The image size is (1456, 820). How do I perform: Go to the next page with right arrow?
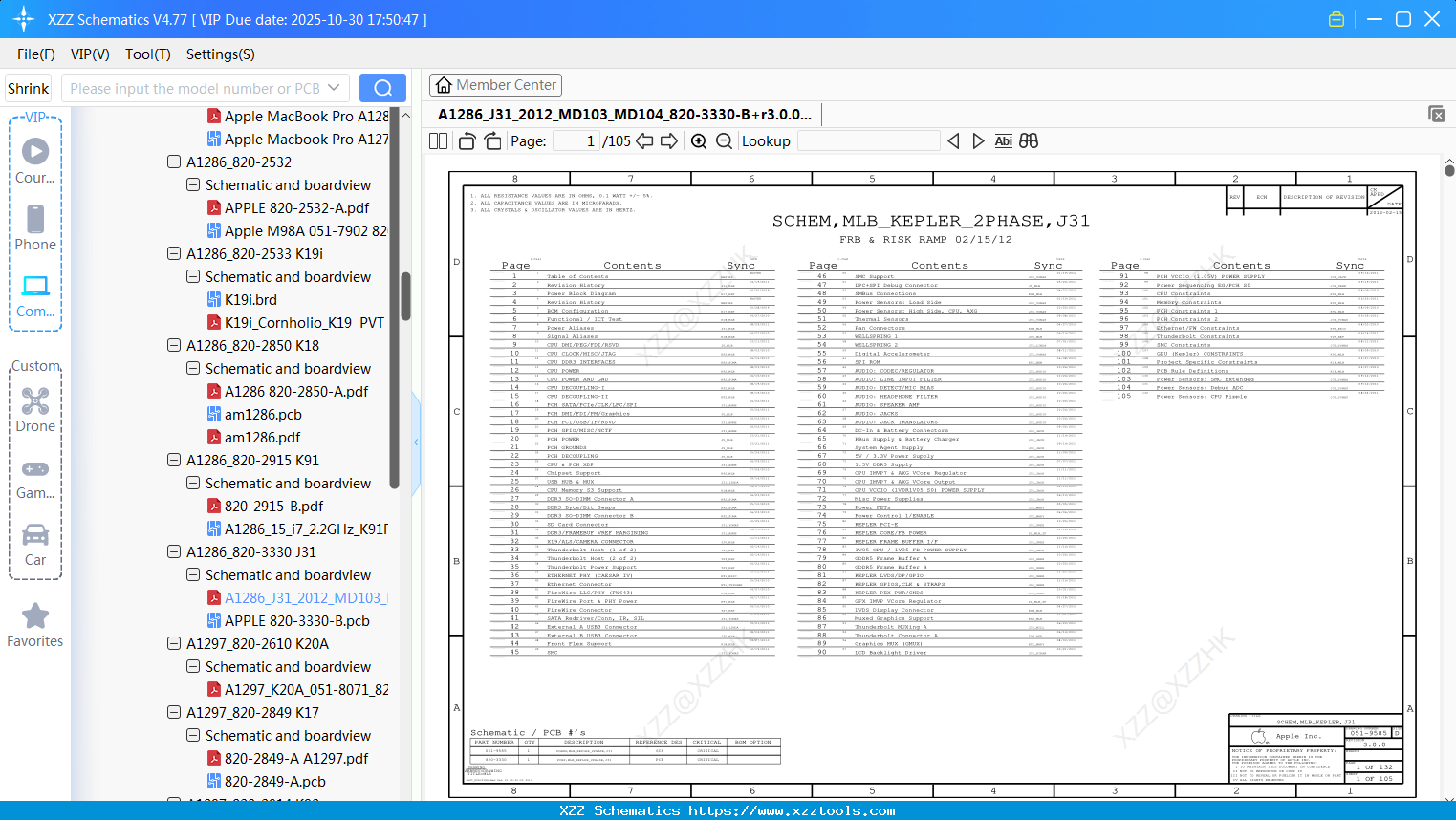[669, 141]
